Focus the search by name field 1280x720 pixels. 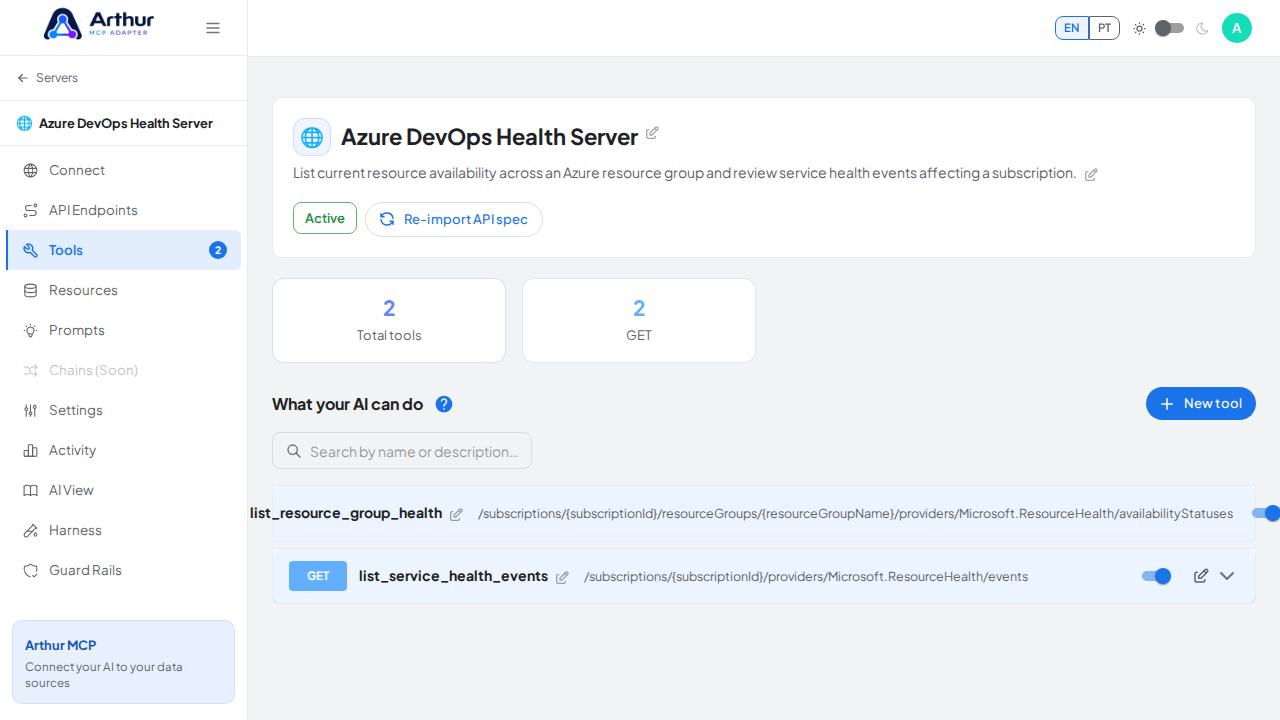402,451
